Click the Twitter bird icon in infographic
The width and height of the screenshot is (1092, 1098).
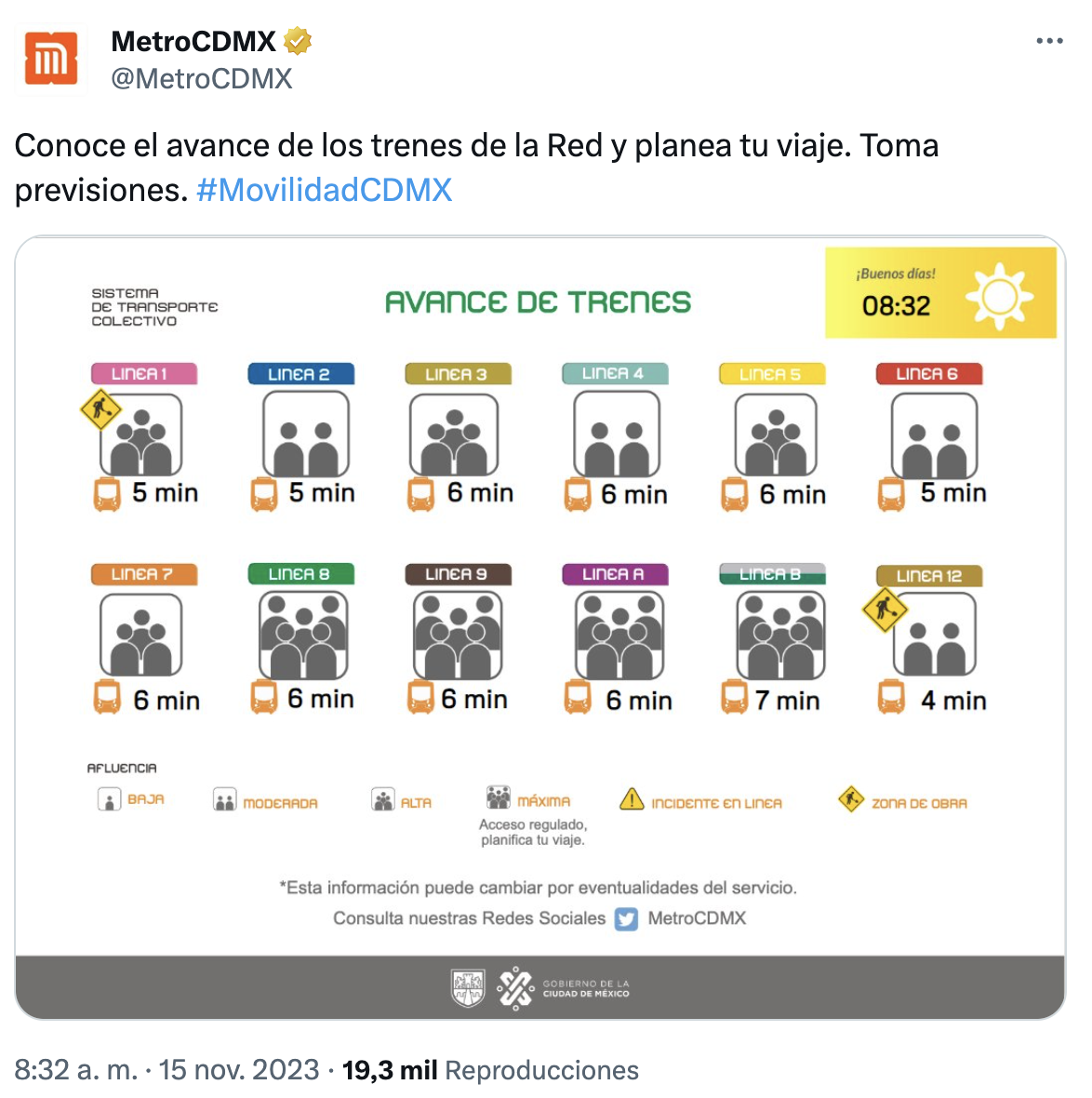point(627,919)
